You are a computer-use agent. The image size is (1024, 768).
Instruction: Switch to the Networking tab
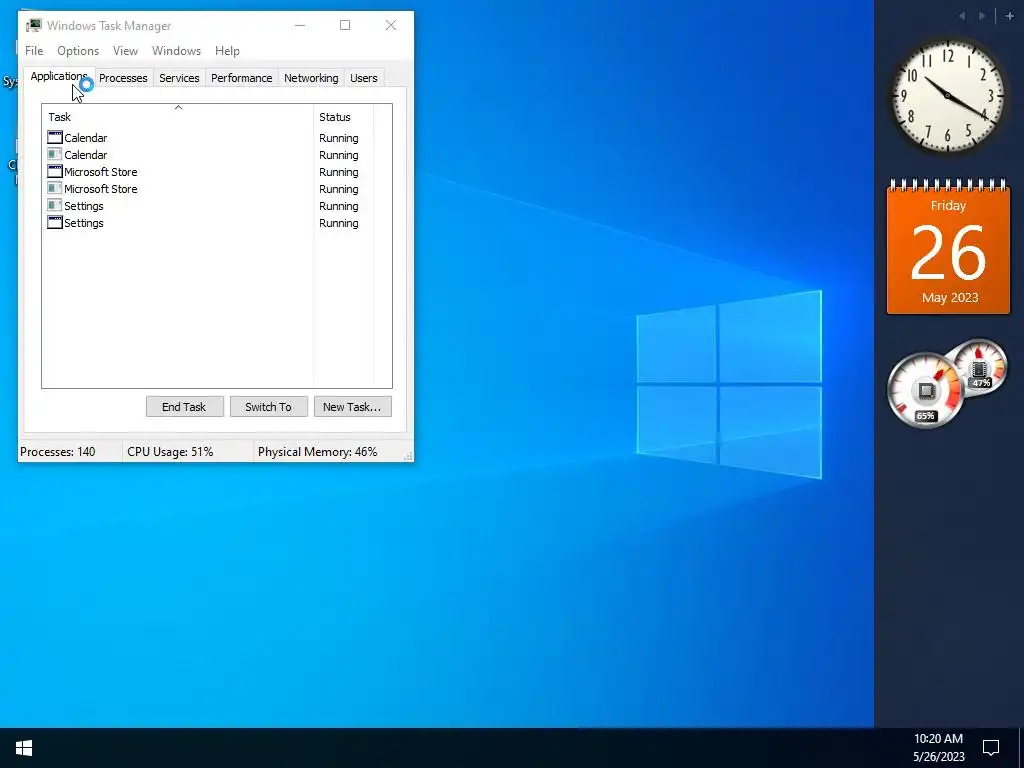pos(311,78)
